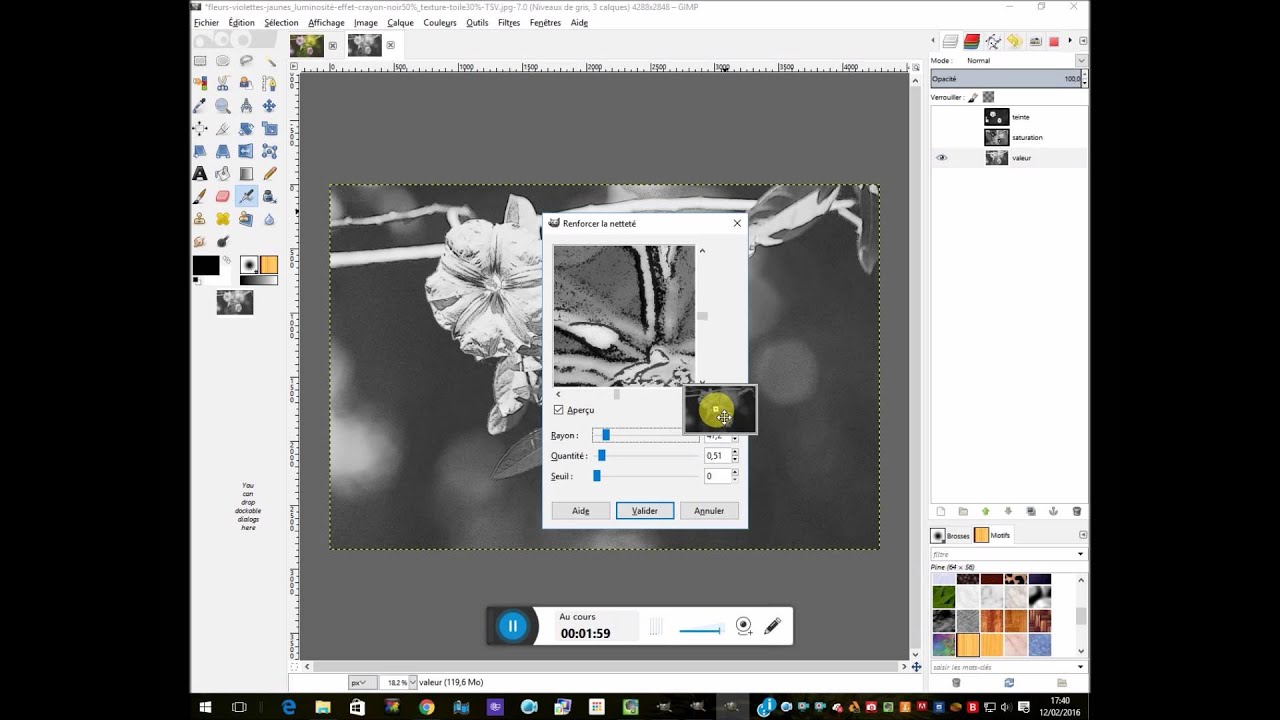Select the Dodge/Burn tool
1280x720 pixels.
coord(222,241)
